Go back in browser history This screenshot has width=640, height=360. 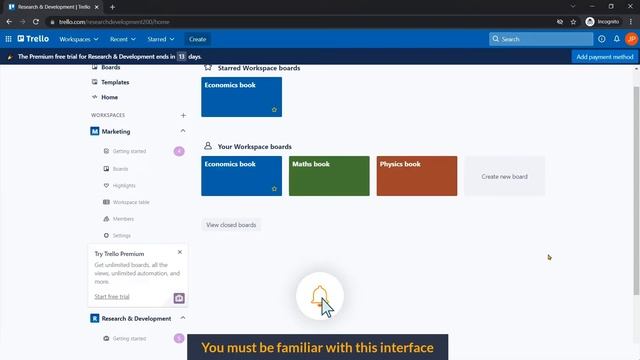pos(9,22)
